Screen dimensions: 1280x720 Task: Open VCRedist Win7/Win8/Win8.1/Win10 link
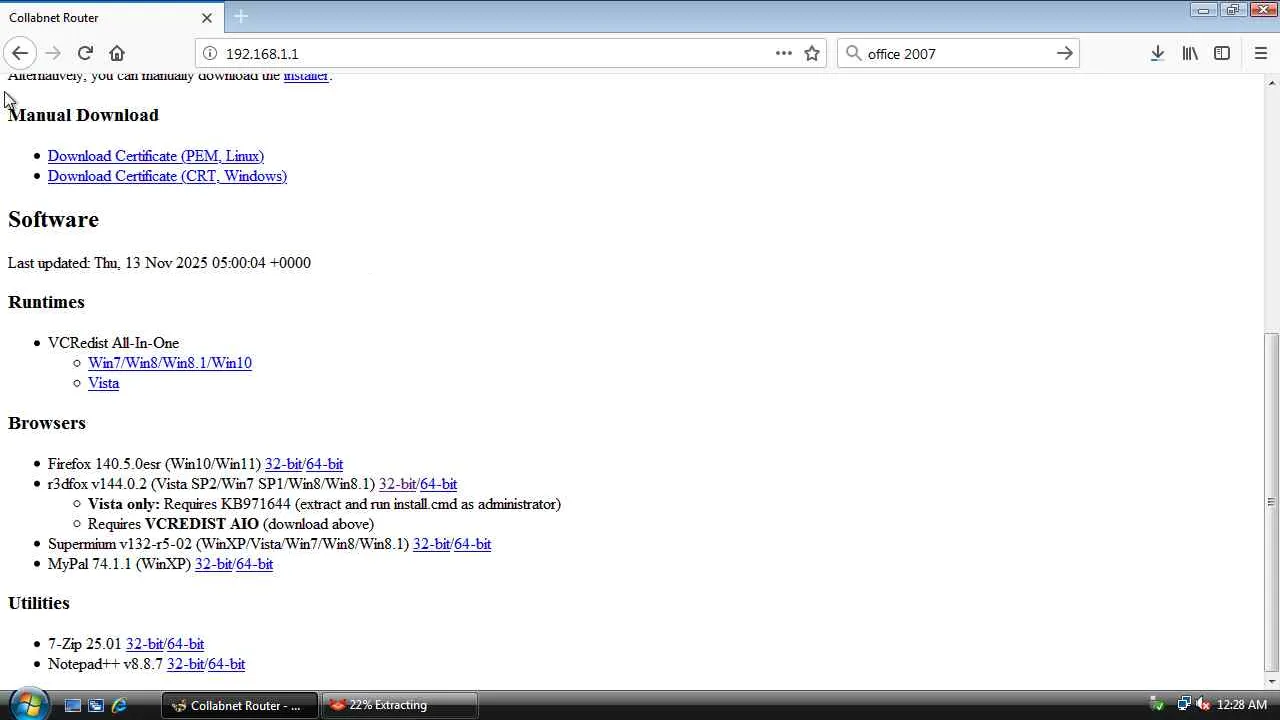click(x=170, y=363)
